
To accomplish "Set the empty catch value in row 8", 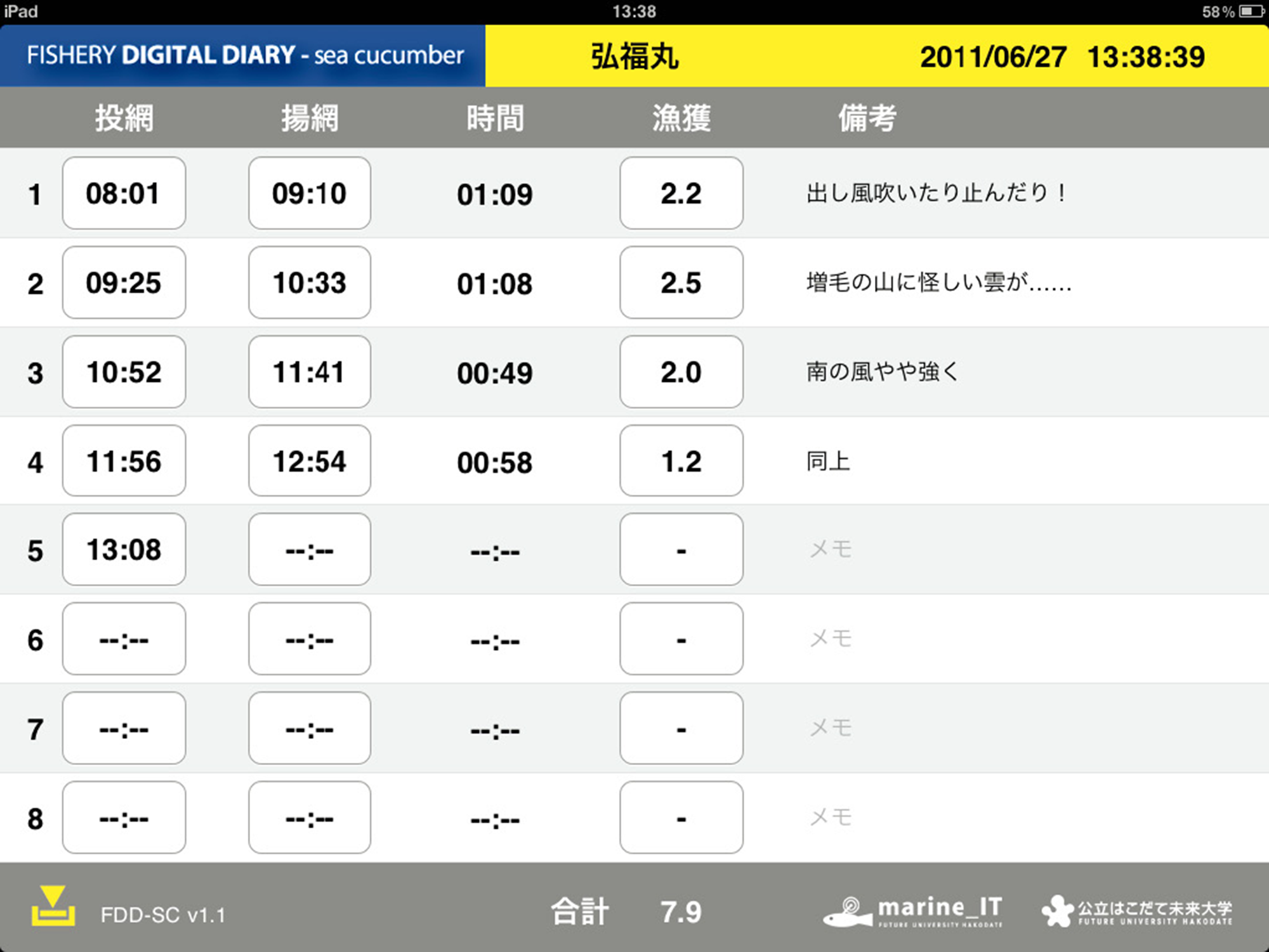I will [681, 818].
